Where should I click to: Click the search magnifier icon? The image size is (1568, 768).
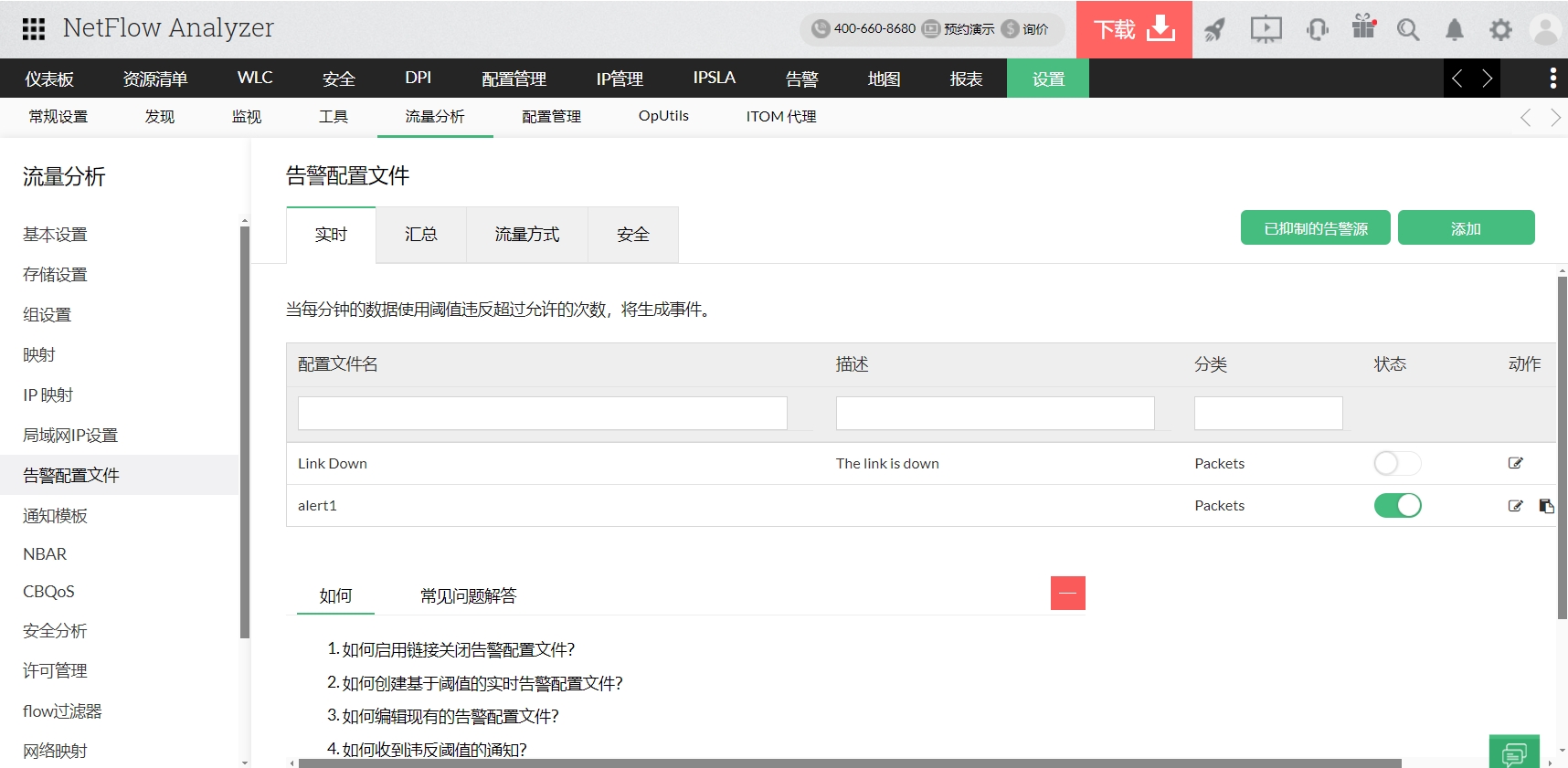(1408, 30)
